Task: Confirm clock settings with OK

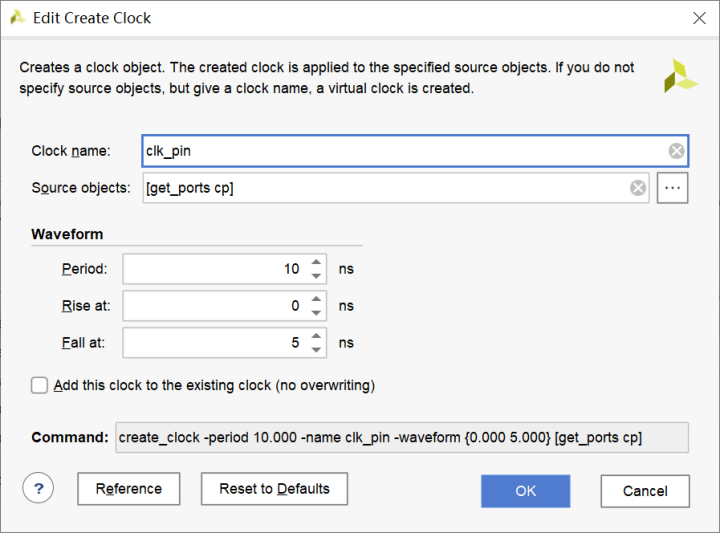Action: click(x=525, y=490)
